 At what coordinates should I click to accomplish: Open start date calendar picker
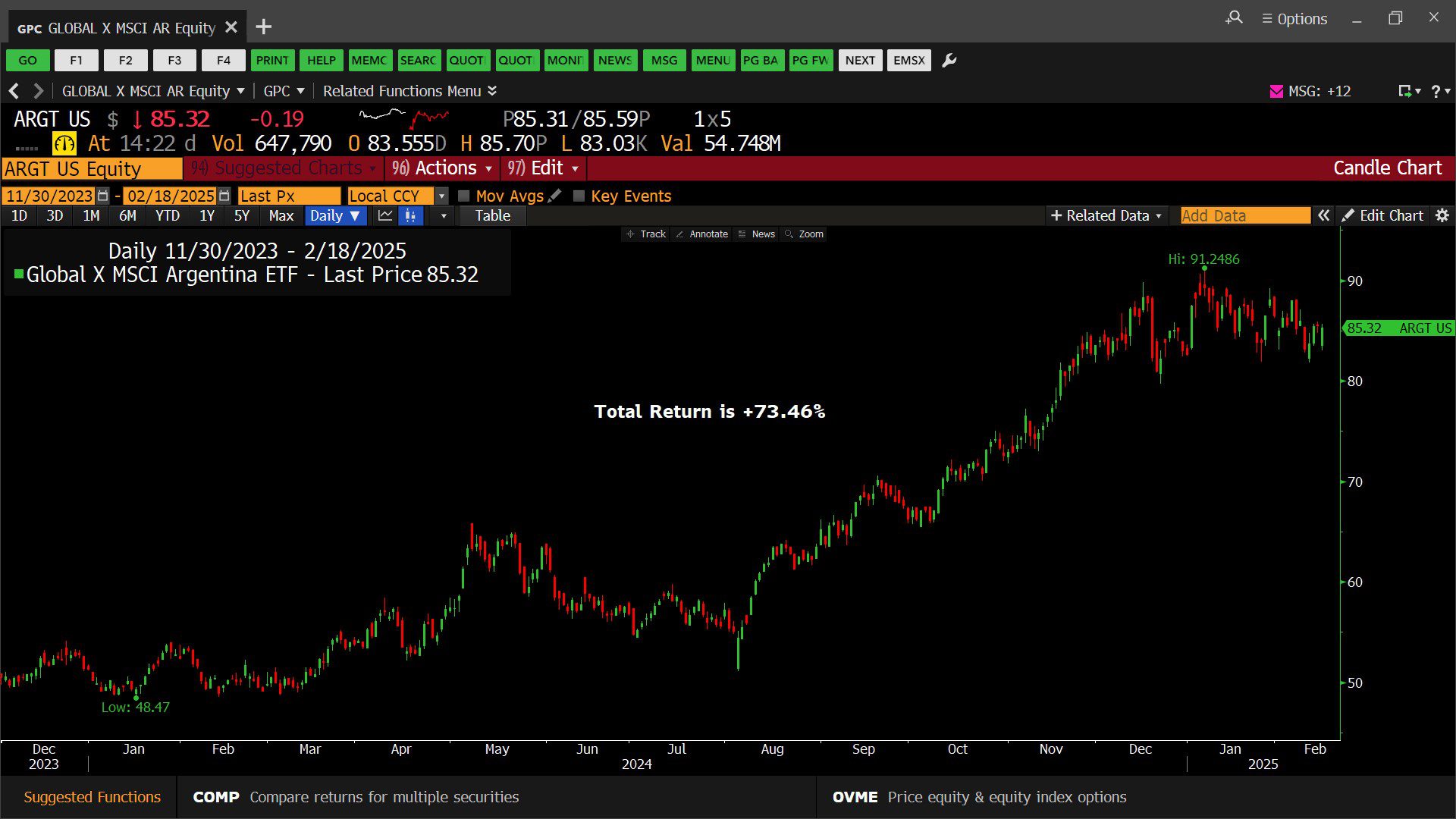tap(103, 196)
